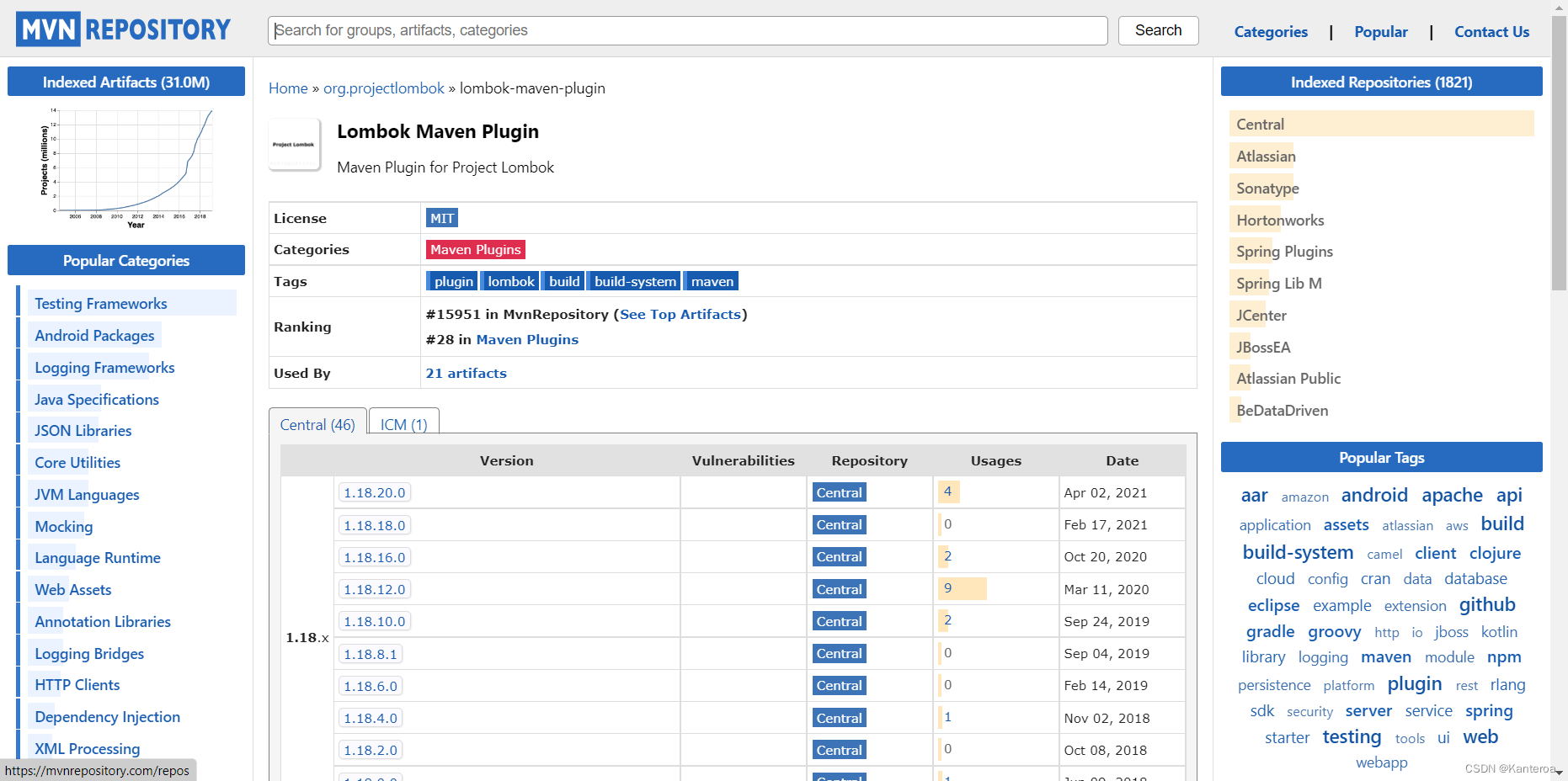Open Core Utilities category
Viewport: 1568px width, 781px height.
click(x=77, y=463)
